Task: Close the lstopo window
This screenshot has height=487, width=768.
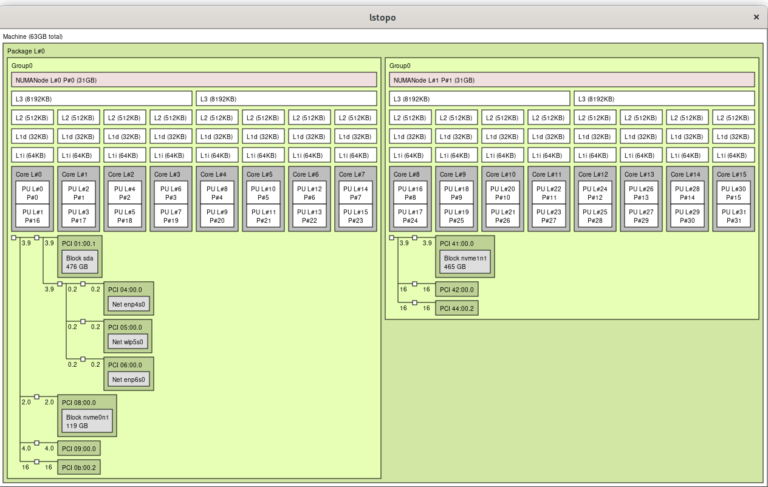Action: click(755, 17)
